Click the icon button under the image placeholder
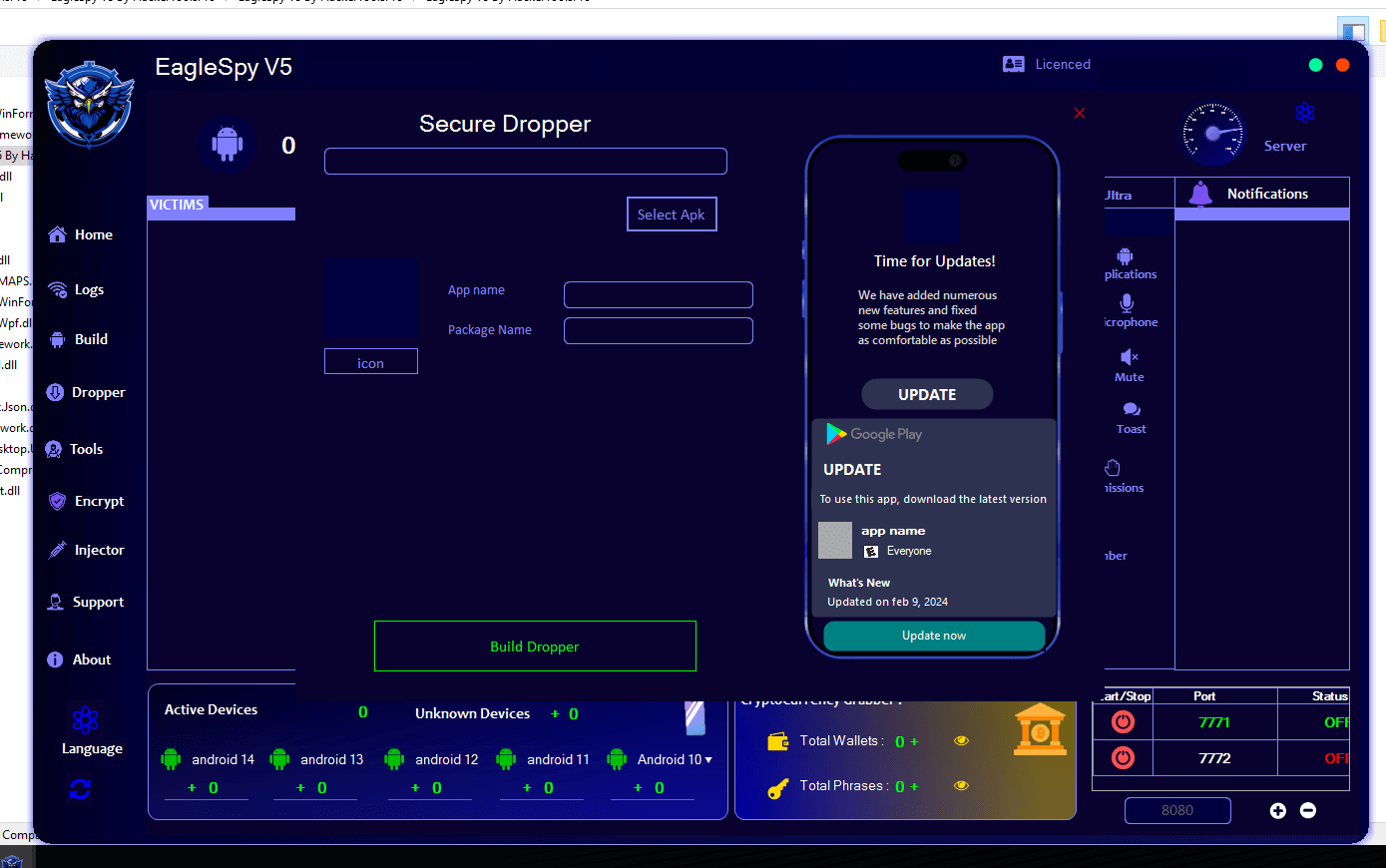The height and width of the screenshot is (868, 1386). pos(370,363)
